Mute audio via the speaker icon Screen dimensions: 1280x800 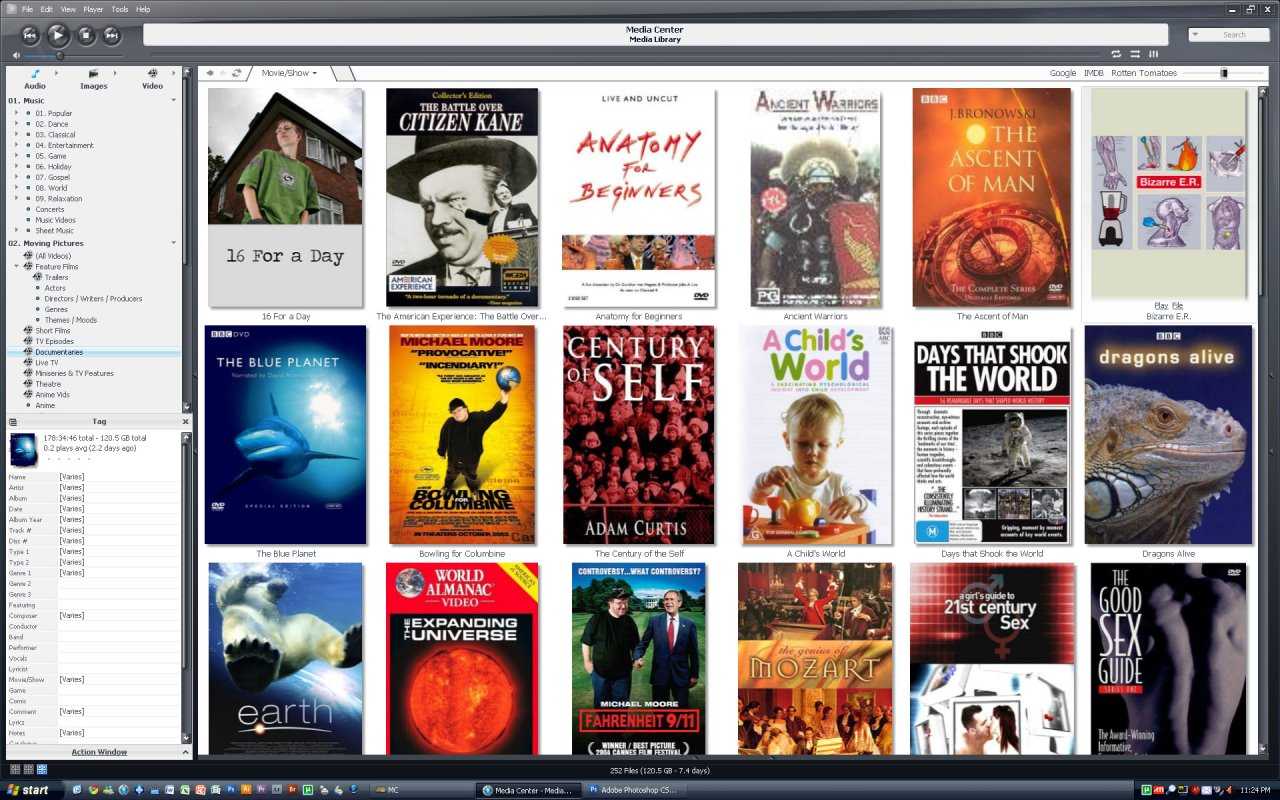16,56
